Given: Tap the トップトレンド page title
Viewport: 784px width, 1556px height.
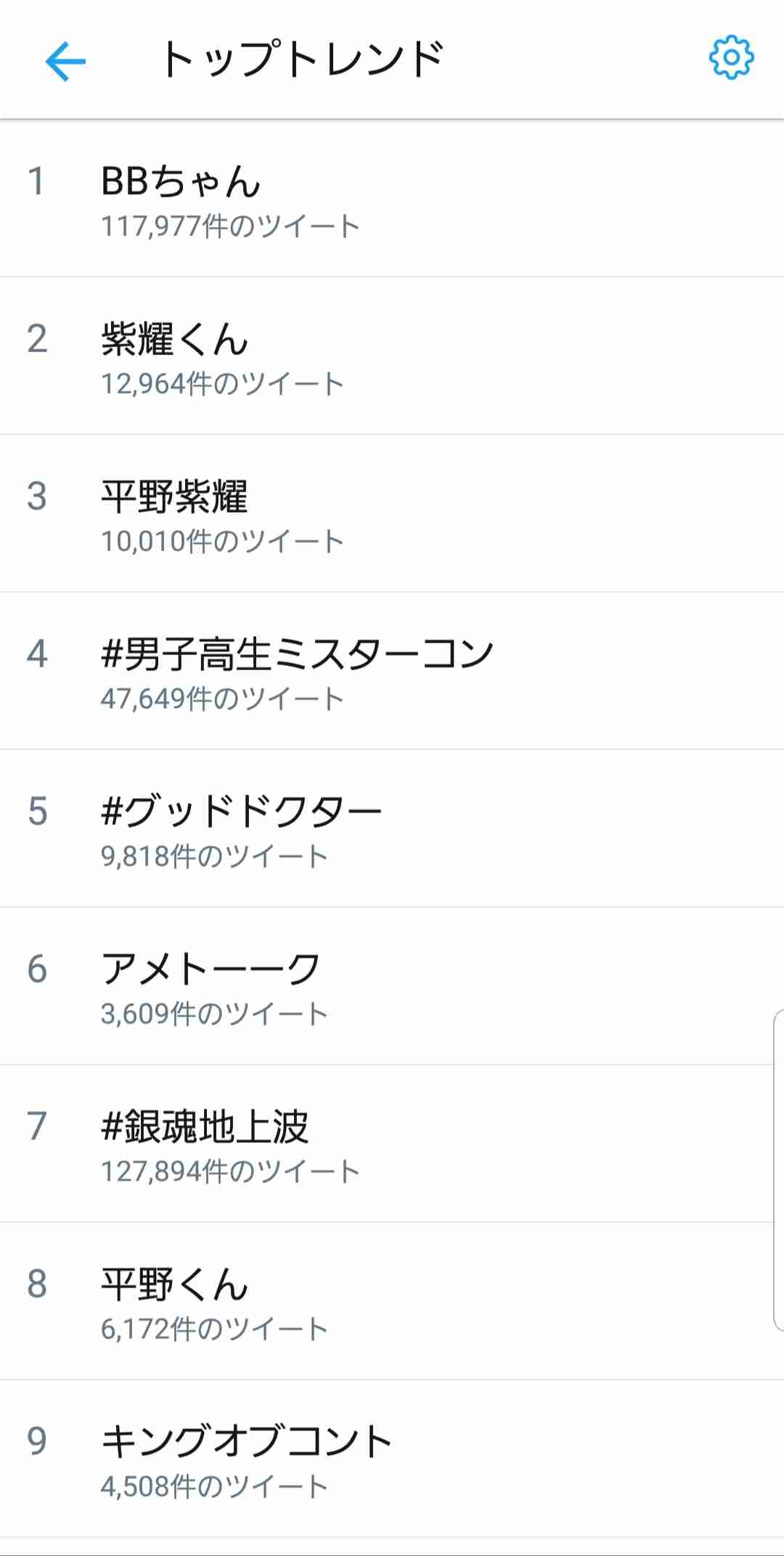Looking at the screenshot, I should click(302, 60).
